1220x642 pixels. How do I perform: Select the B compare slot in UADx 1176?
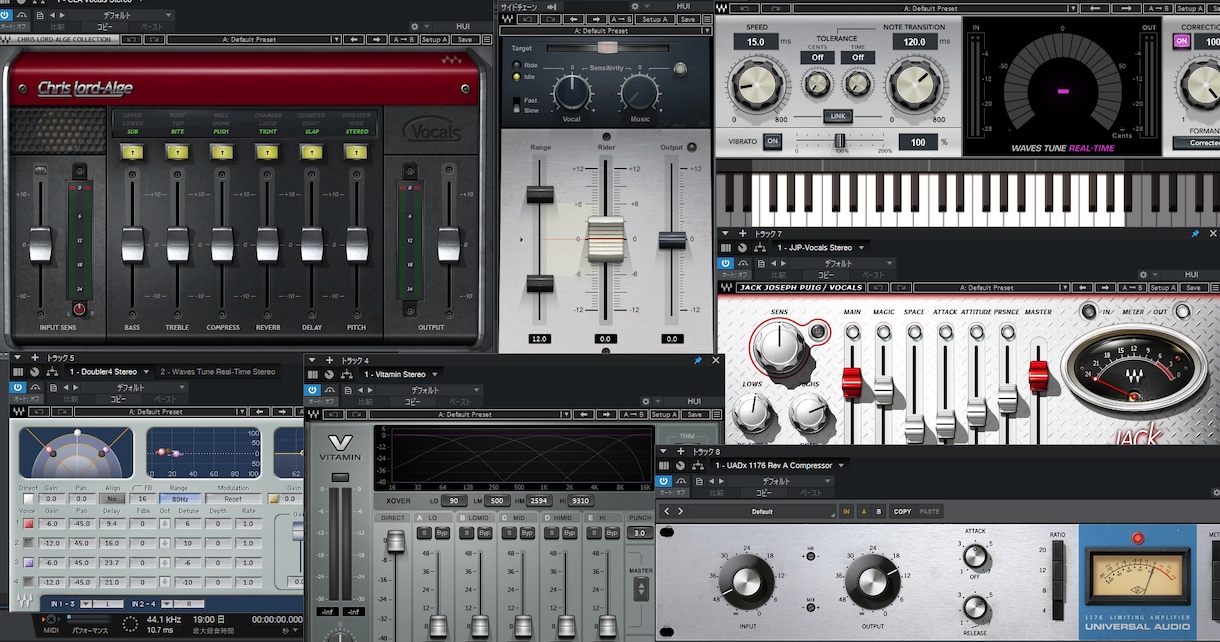click(x=879, y=511)
